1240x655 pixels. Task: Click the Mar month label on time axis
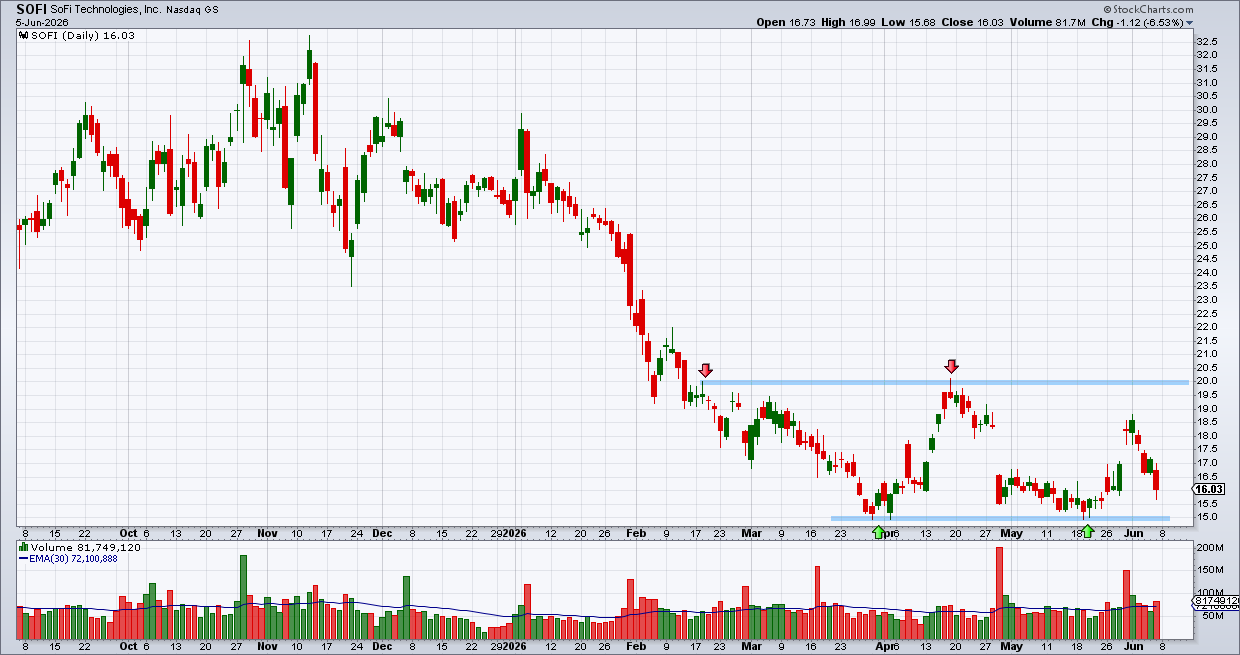point(753,535)
